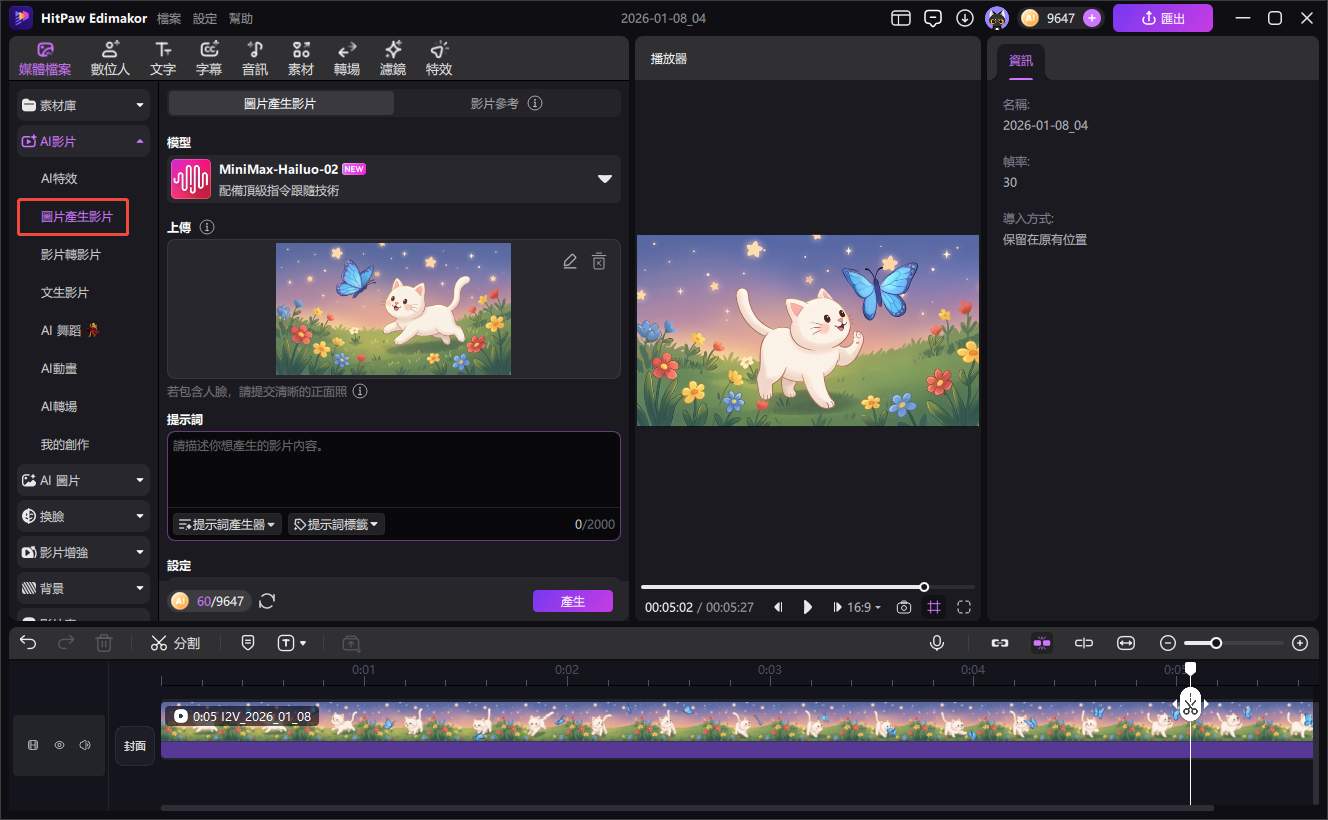The width and height of the screenshot is (1328, 820).
Task: Open the 數位人 digital human tab
Action: click(110, 59)
